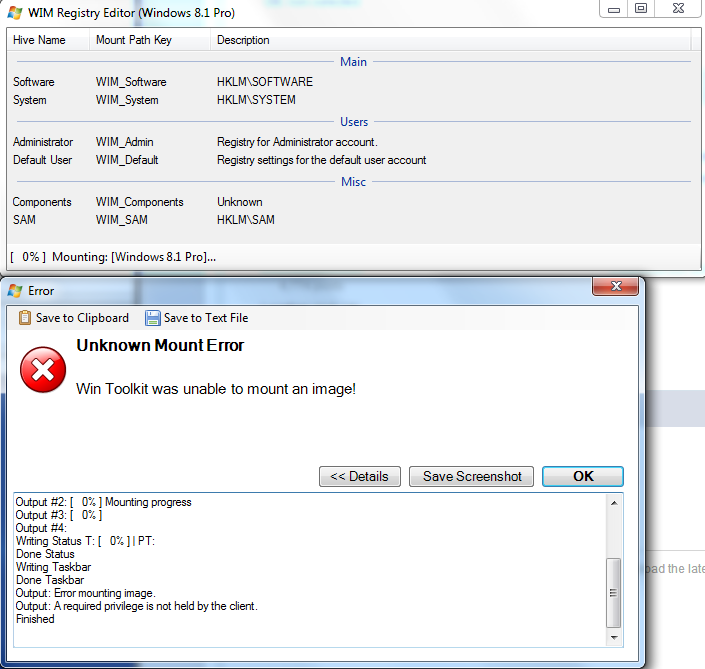
Task: Click the 'Unknown Mount Error' heading
Action: coord(160,345)
